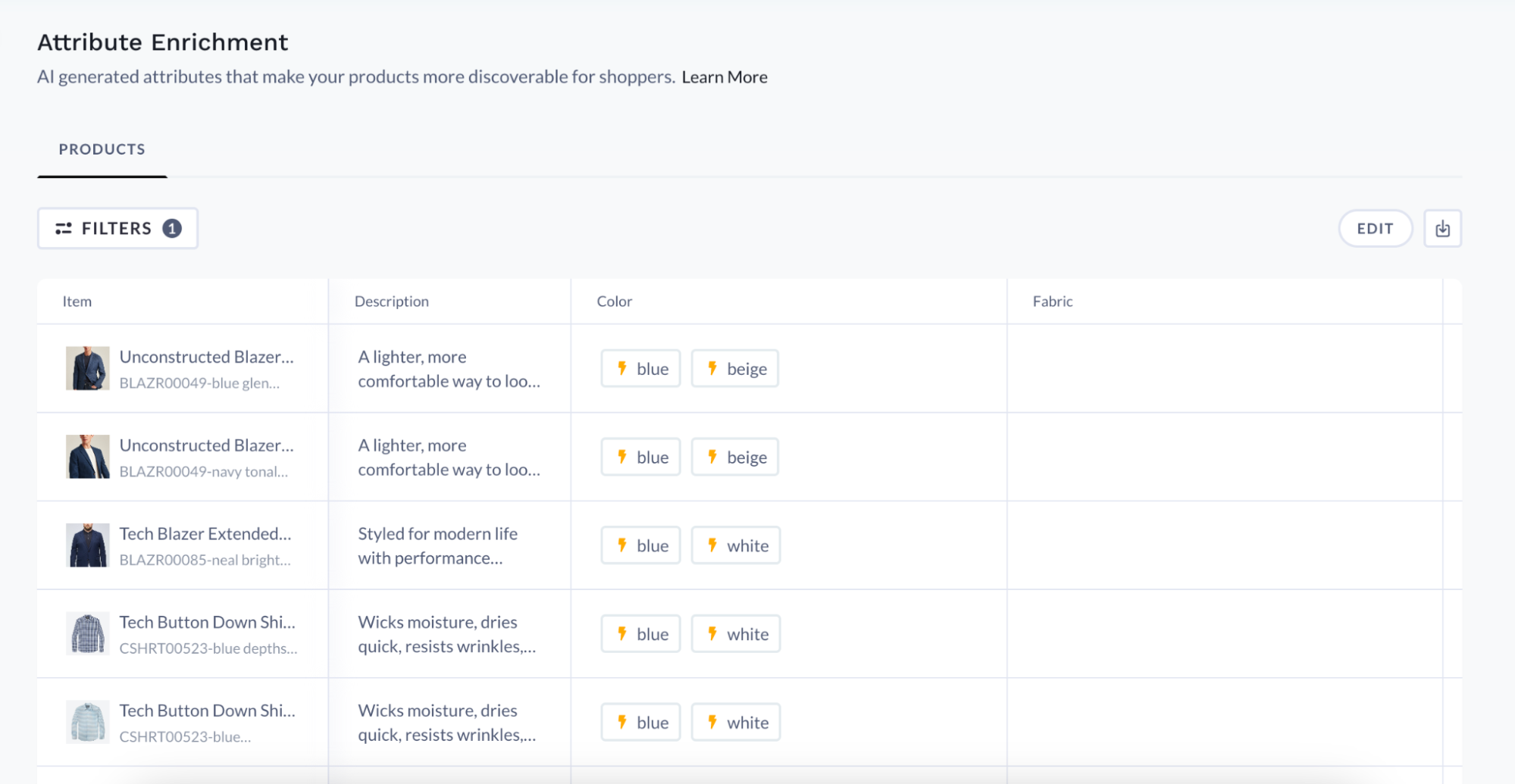This screenshot has width=1515, height=784.
Task: Select the white chip for Tech Button Down Shirt
Action: pyautogui.click(x=736, y=633)
